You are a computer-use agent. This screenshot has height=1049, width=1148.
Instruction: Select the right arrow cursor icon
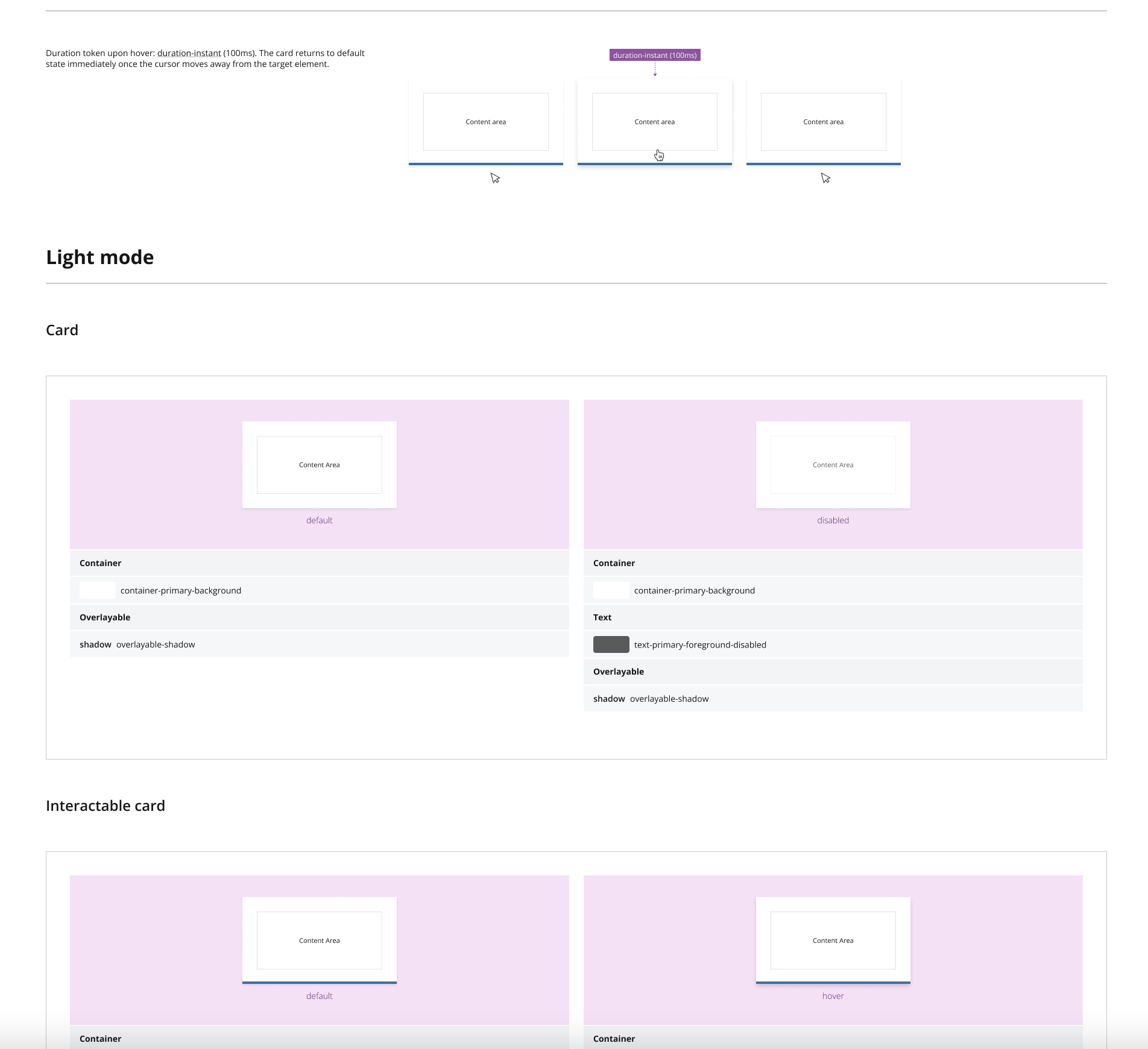(x=825, y=178)
